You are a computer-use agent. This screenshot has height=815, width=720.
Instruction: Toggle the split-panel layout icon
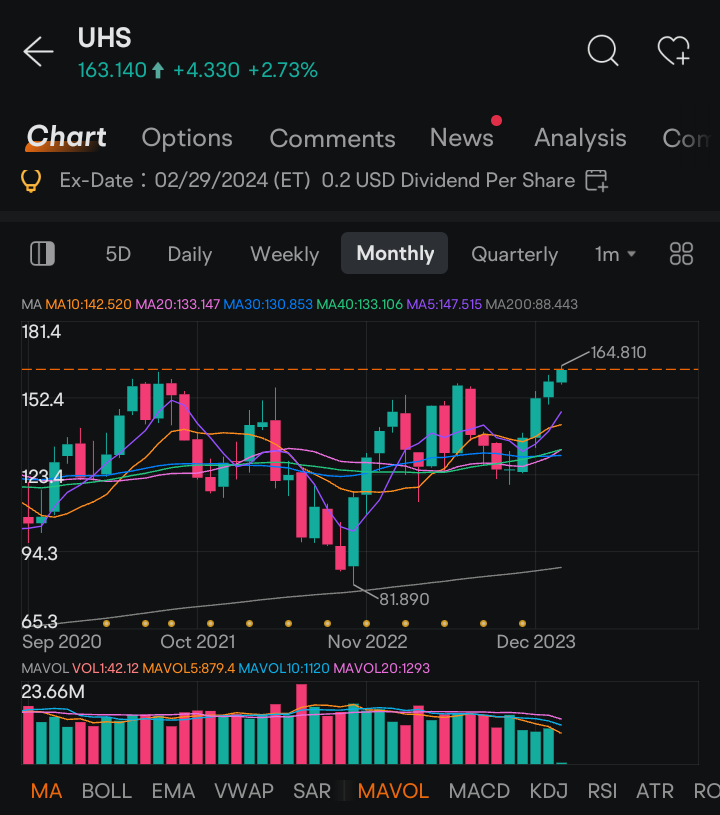[42, 254]
